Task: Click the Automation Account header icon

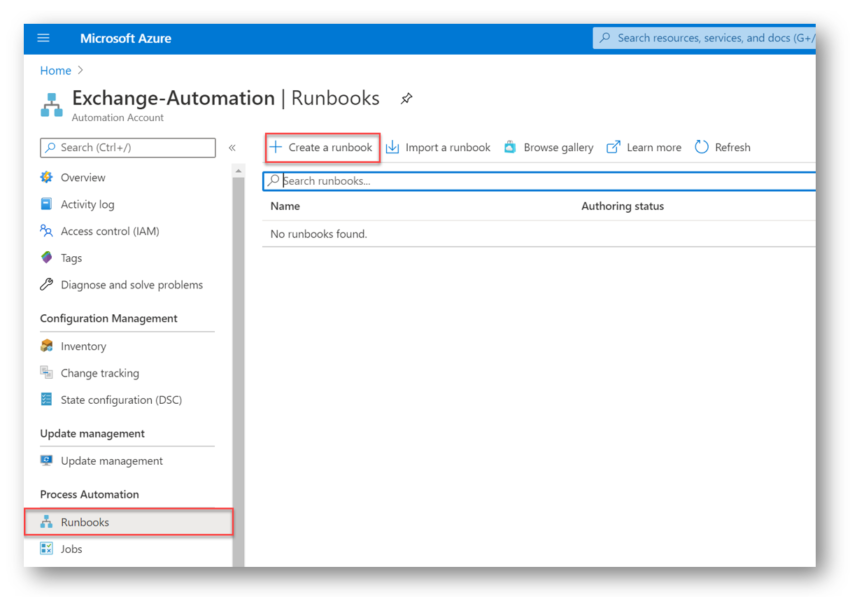Action: pyautogui.click(x=51, y=105)
